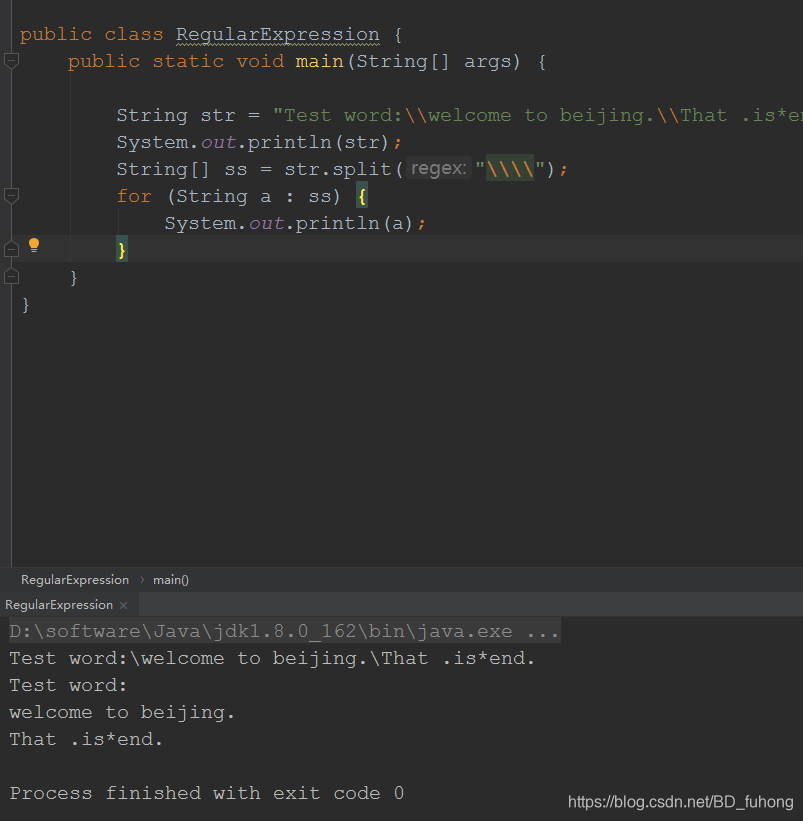Close the RegularExpression run tab
This screenshot has width=803, height=821.
pyautogui.click(x=124, y=605)
